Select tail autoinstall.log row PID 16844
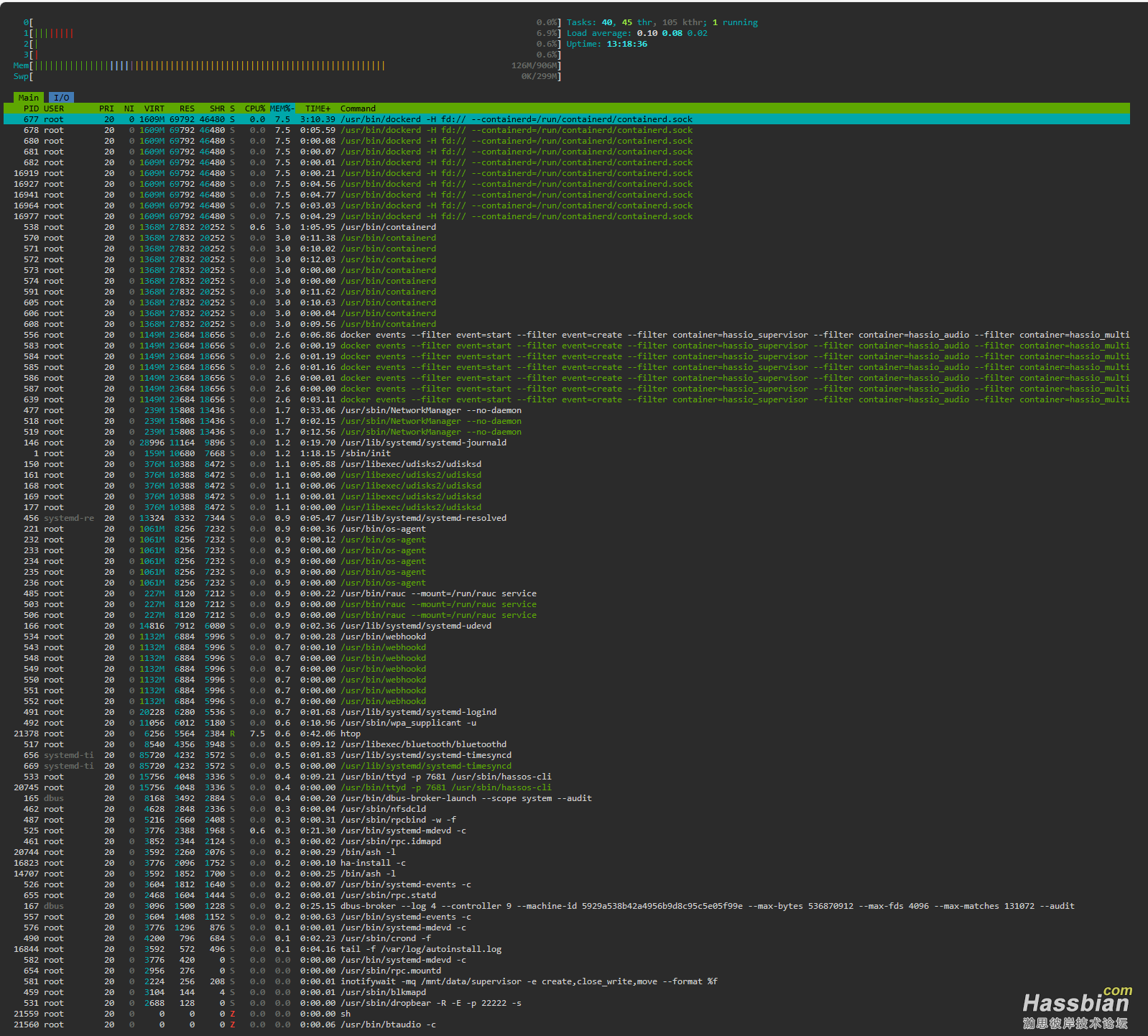Image resolution: width=1148 pixels, height=1036 pixels. pyautogui.click(x=567, y=949)
